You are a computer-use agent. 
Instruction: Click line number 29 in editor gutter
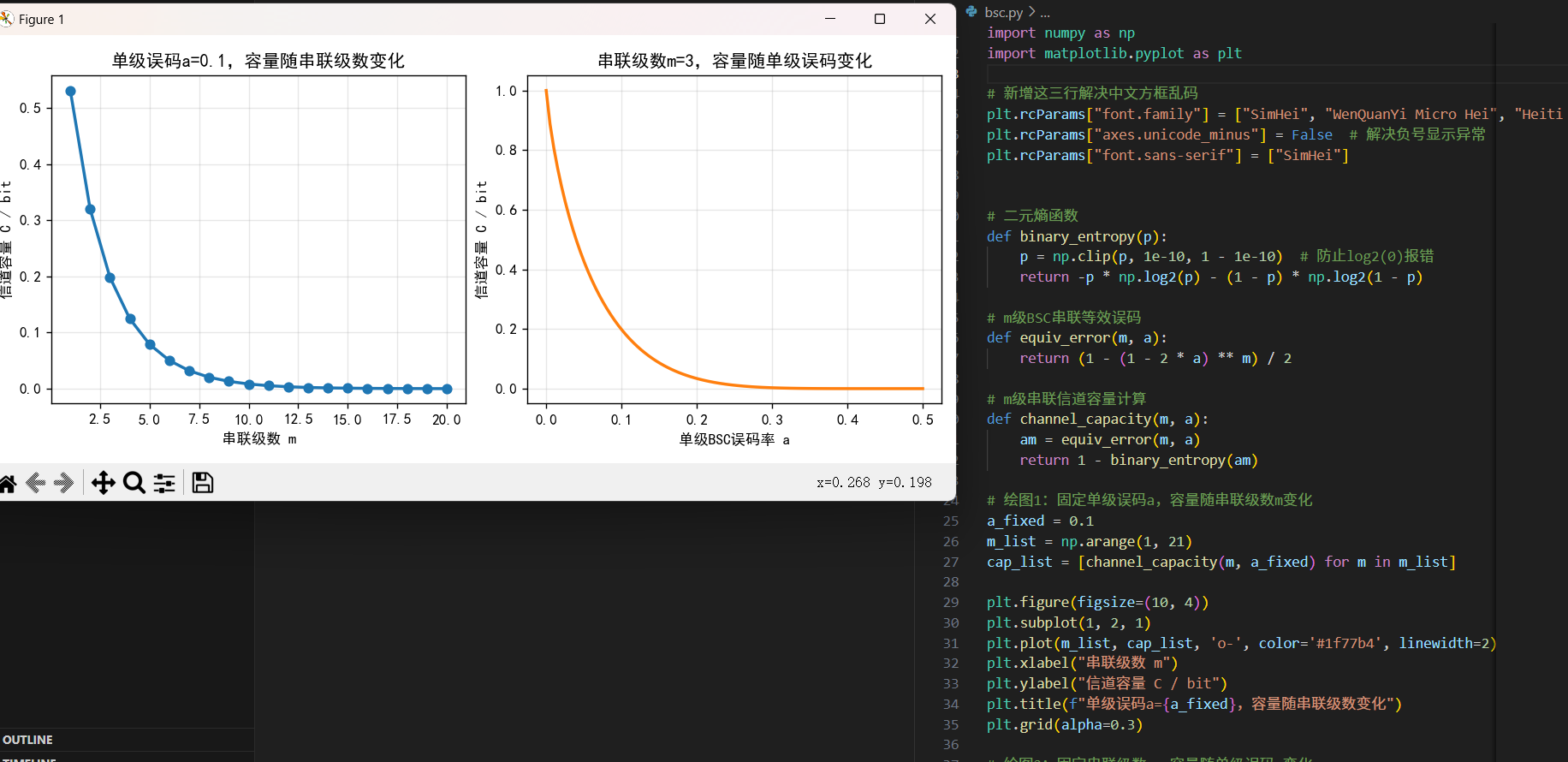[x=951, y=602]
